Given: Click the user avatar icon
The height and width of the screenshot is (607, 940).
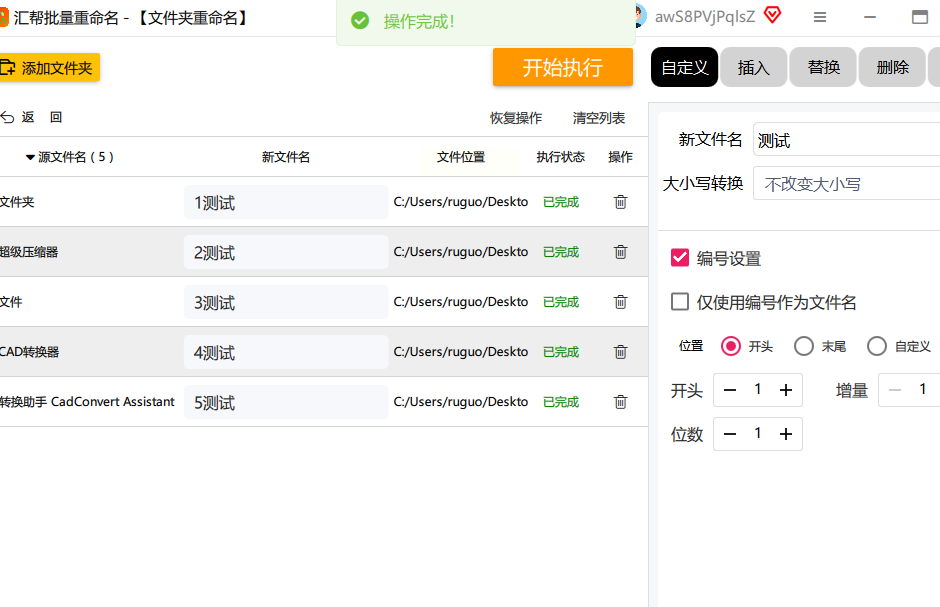Looking at the screenshot, I should coord(640,16).
